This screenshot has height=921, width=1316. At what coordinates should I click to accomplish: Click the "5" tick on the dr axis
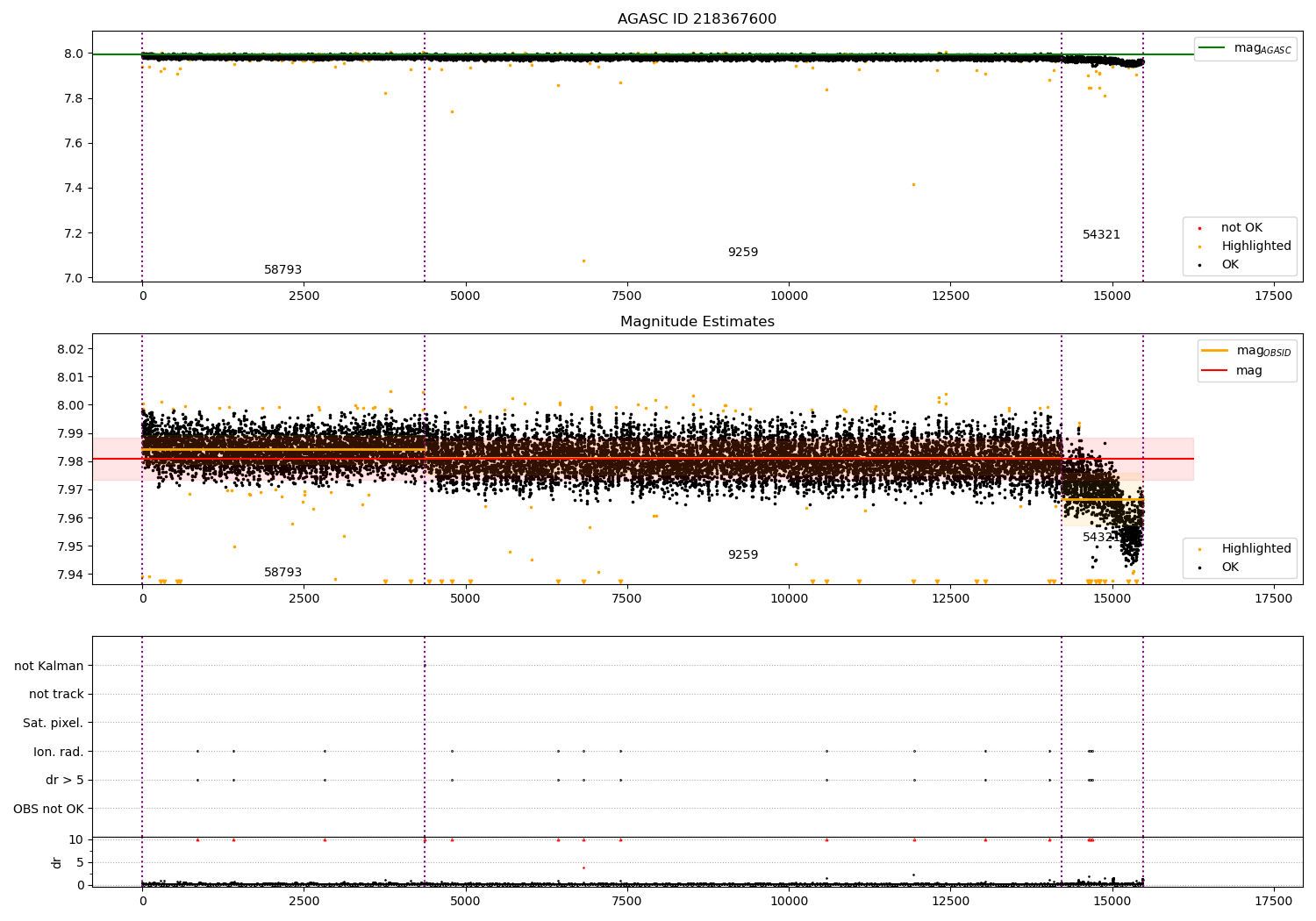tap(81, 863)
